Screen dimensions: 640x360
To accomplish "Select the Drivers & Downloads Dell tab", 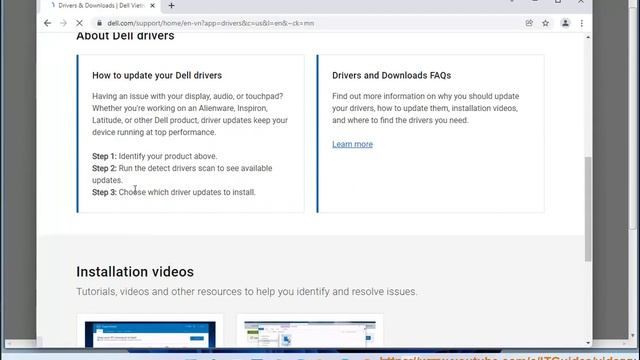I will pyautogui.click(x=101, y=6).
